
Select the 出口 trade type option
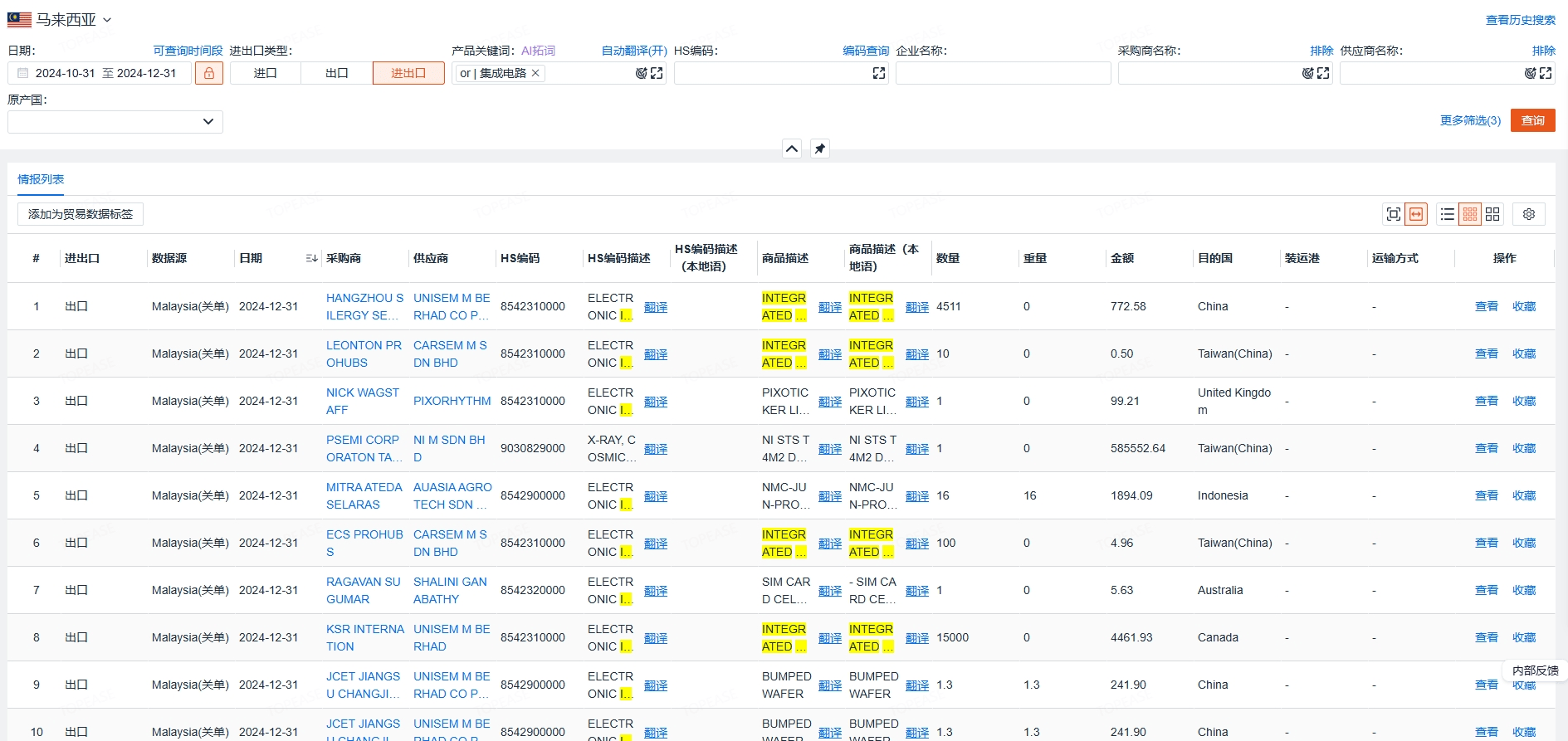point(337,73)
